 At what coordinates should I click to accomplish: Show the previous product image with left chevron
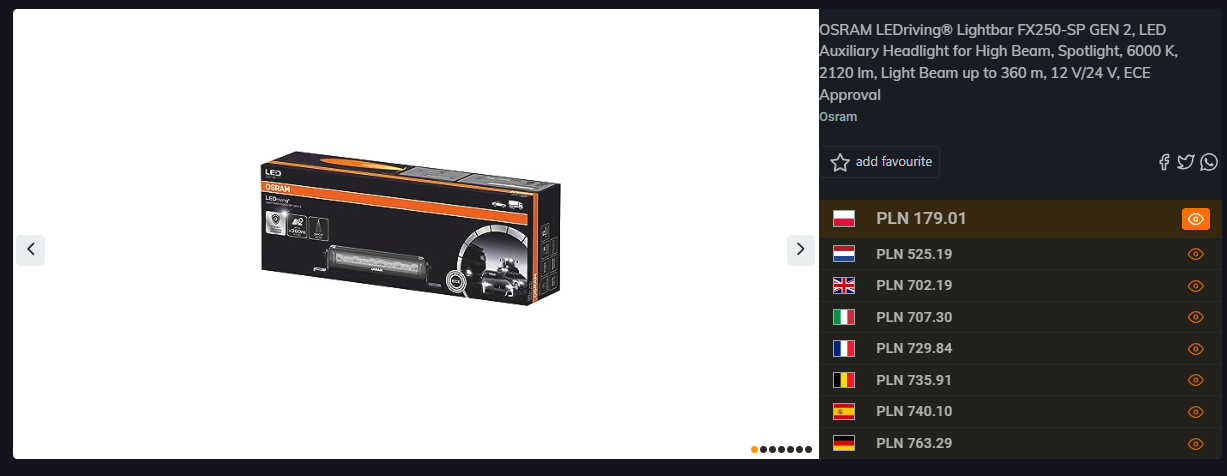[x=30, y=250]
